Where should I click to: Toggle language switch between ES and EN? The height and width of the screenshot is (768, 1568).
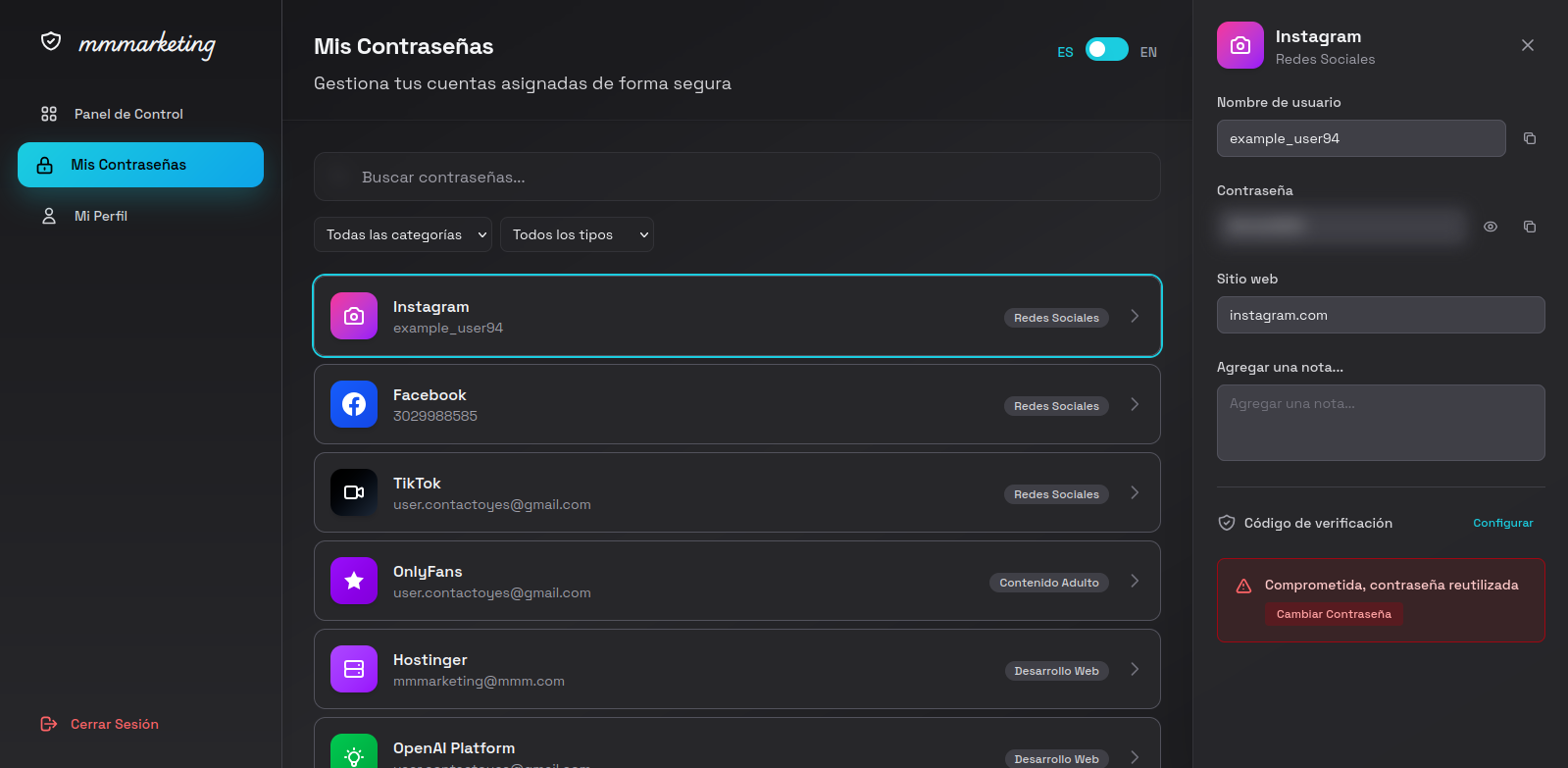pos(1106,50)
